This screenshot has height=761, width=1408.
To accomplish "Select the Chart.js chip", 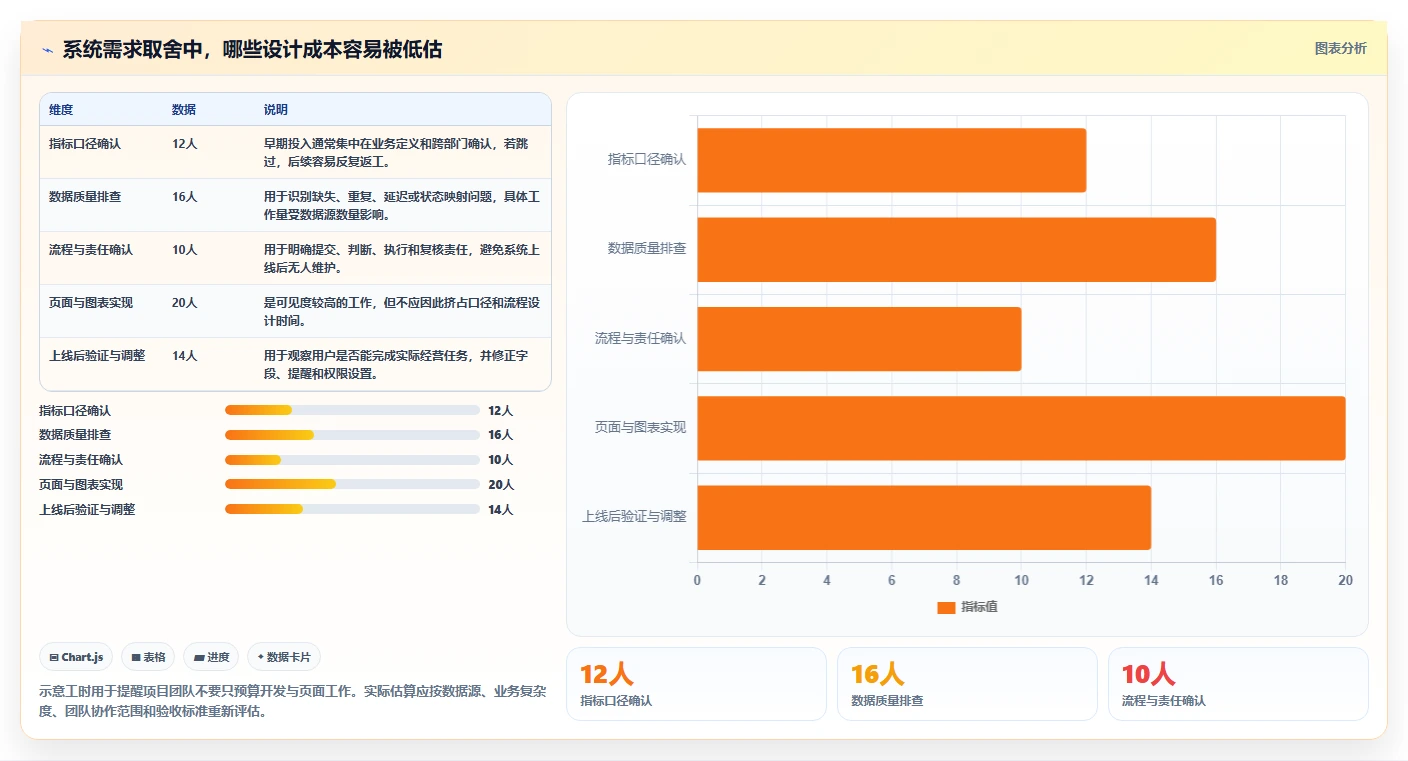I will [x=77, y=657].
